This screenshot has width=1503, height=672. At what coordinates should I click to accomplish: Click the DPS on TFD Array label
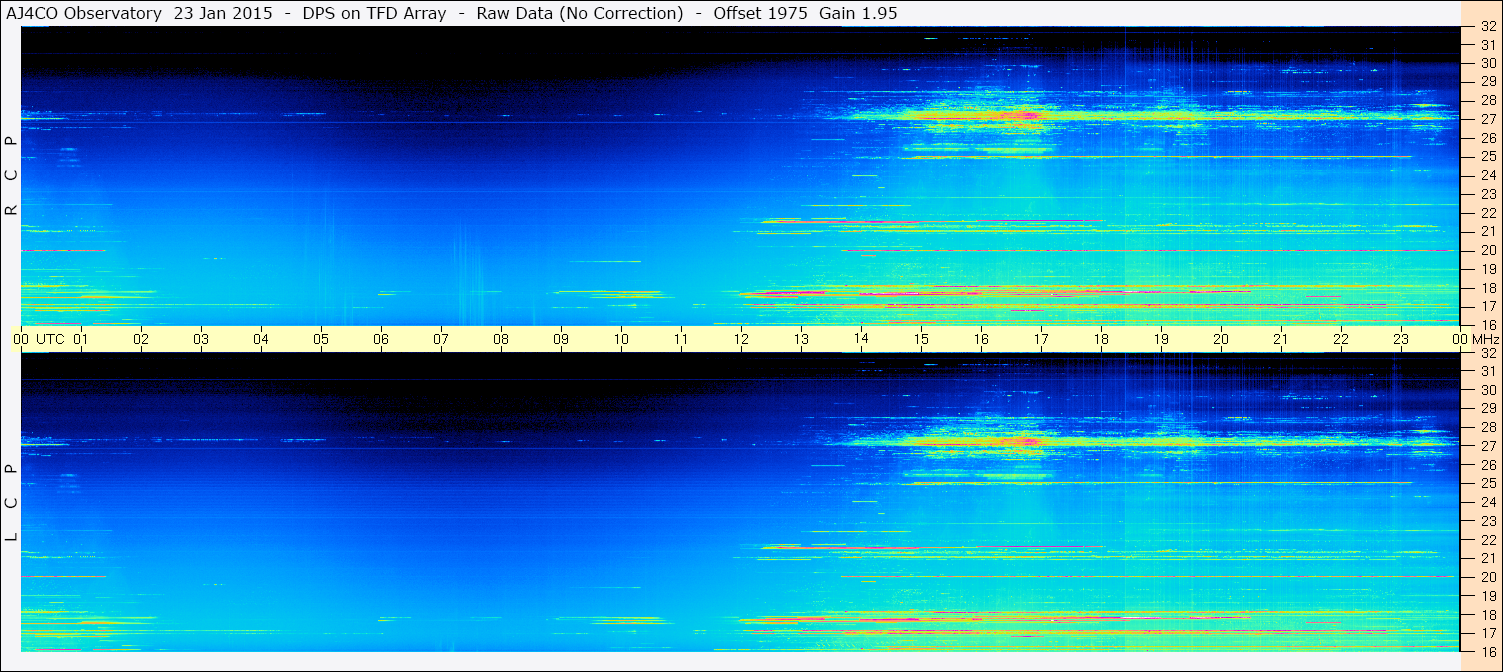pos(374,13)
